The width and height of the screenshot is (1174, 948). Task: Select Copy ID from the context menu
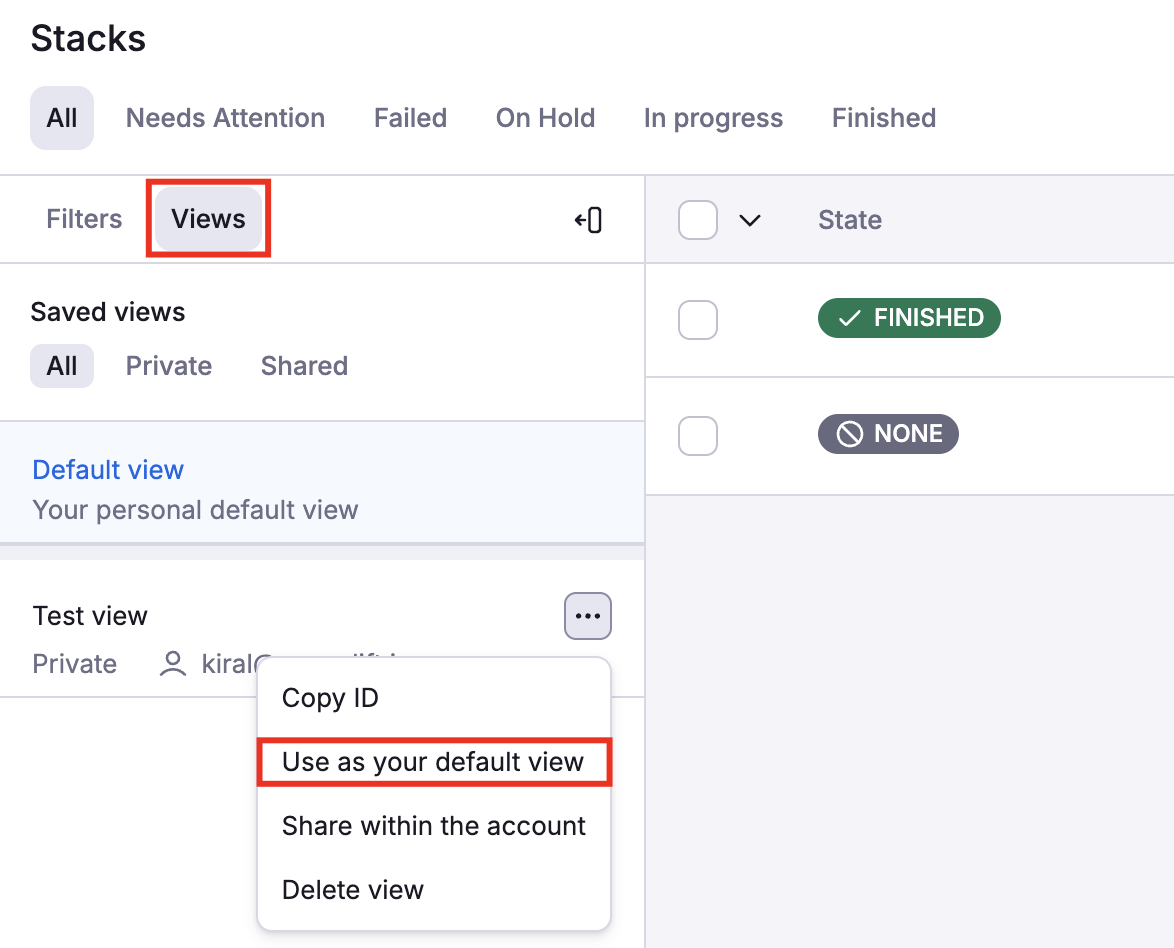tap(329, 698)
